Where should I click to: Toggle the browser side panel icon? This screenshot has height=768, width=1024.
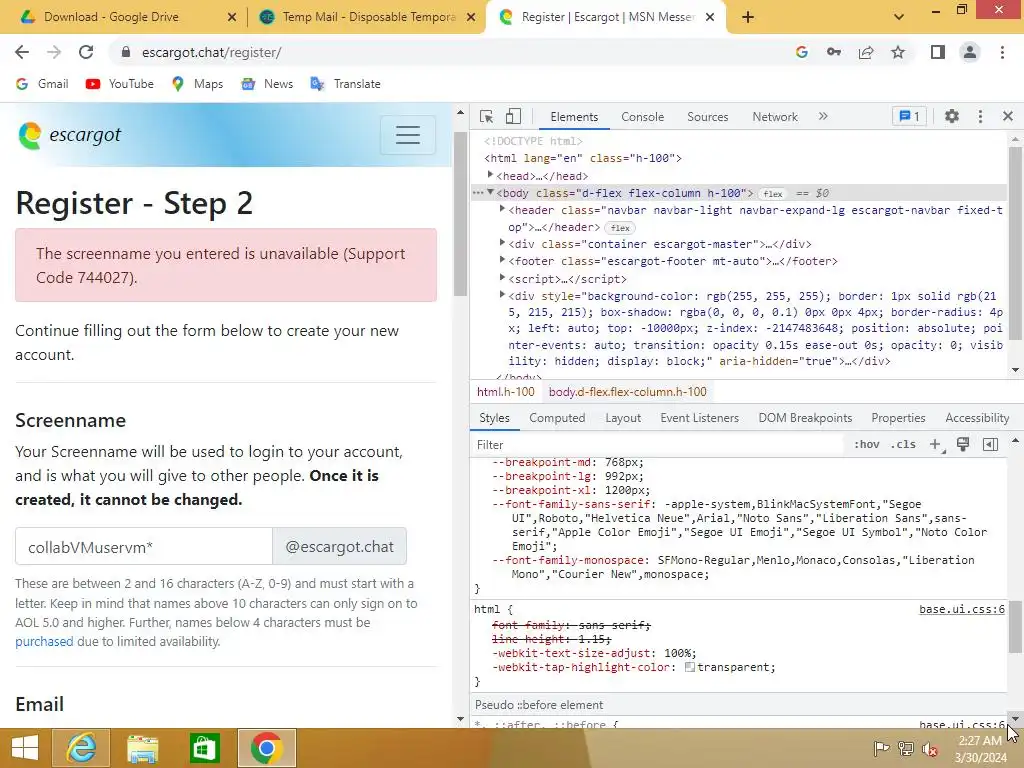coord(938,52)
